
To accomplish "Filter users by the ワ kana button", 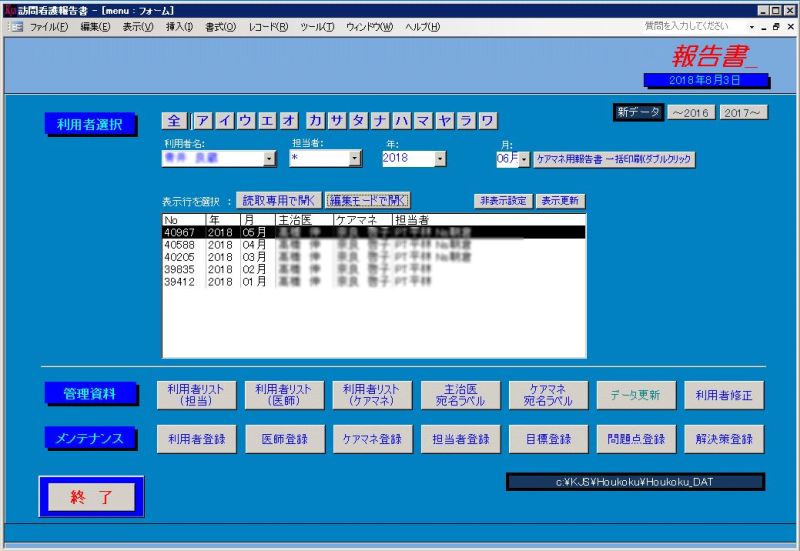I will (x=487, y=121).
